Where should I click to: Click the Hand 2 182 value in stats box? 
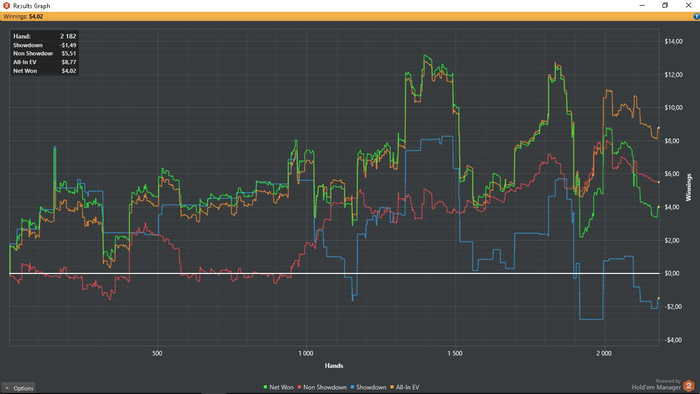pyautogui.click(x=68, y=36)
